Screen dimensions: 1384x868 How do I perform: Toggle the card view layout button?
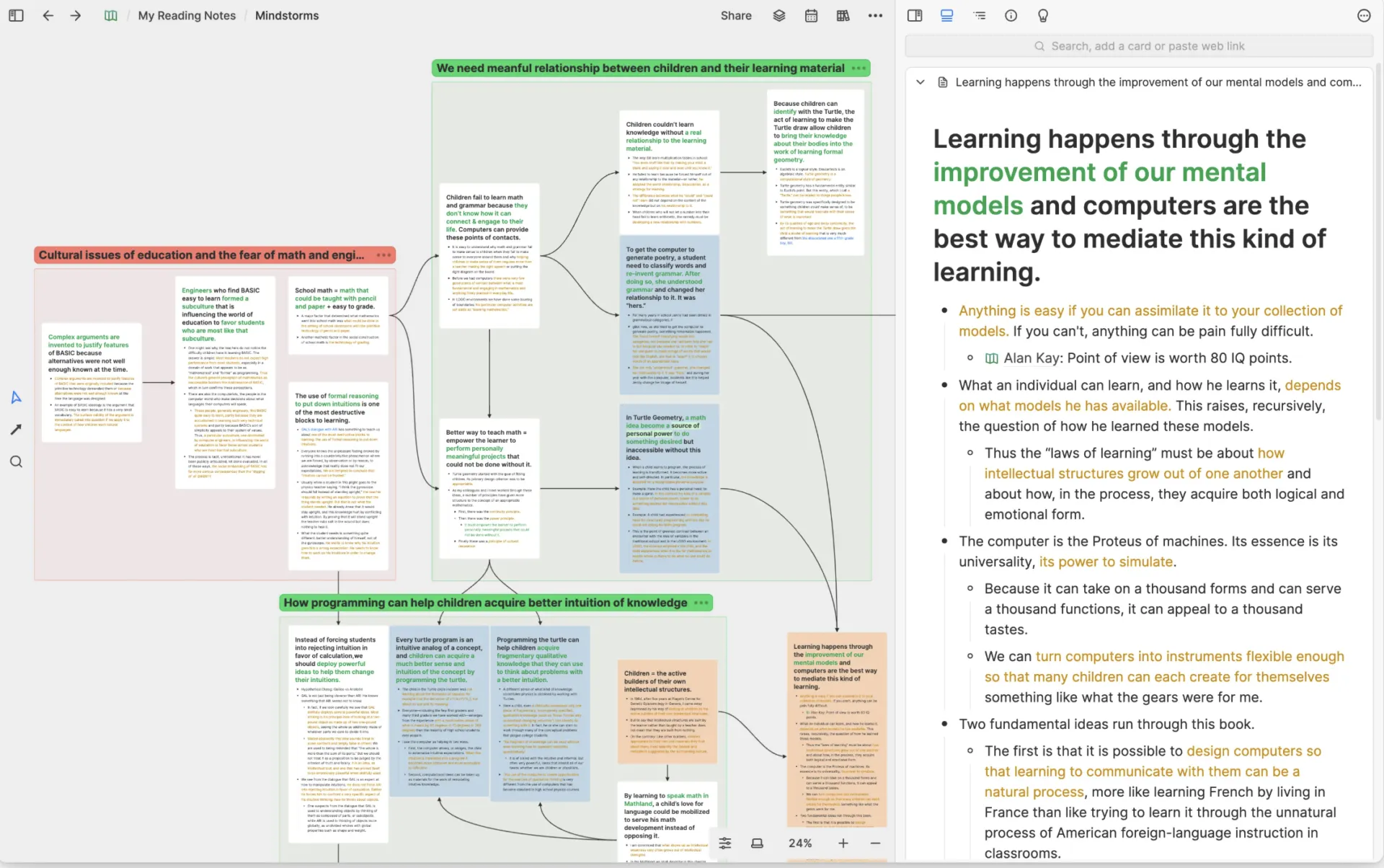point(946,15)
